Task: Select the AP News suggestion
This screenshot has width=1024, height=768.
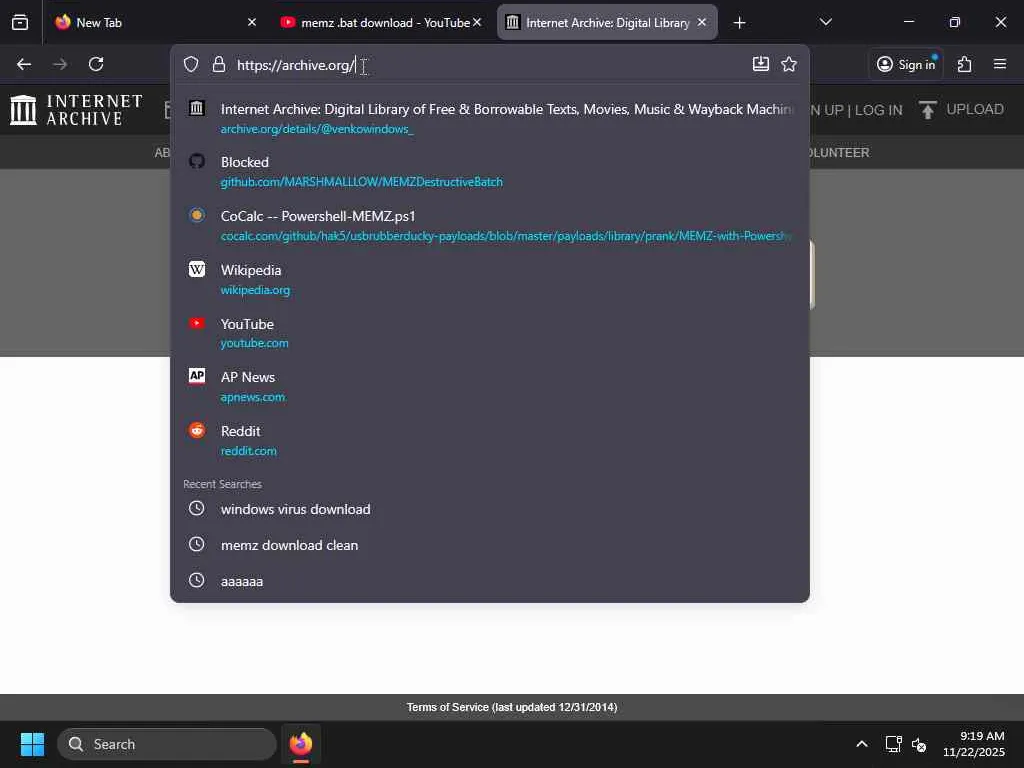Action: [x=490, y=387]
